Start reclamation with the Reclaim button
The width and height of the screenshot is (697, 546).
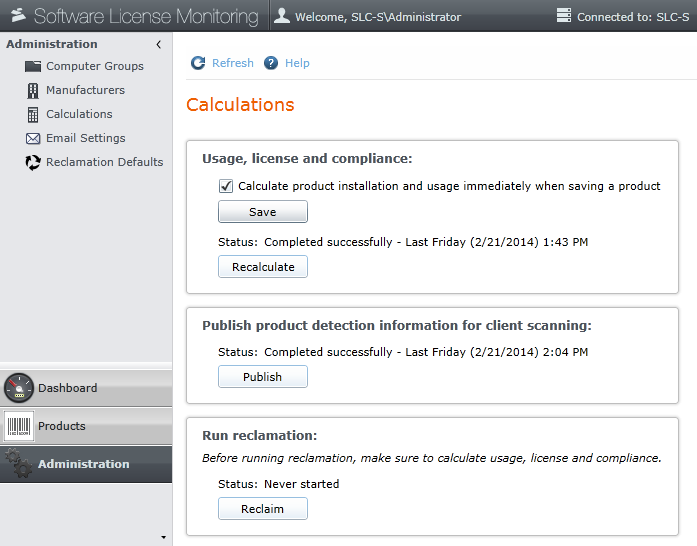(x=263, y=509)
